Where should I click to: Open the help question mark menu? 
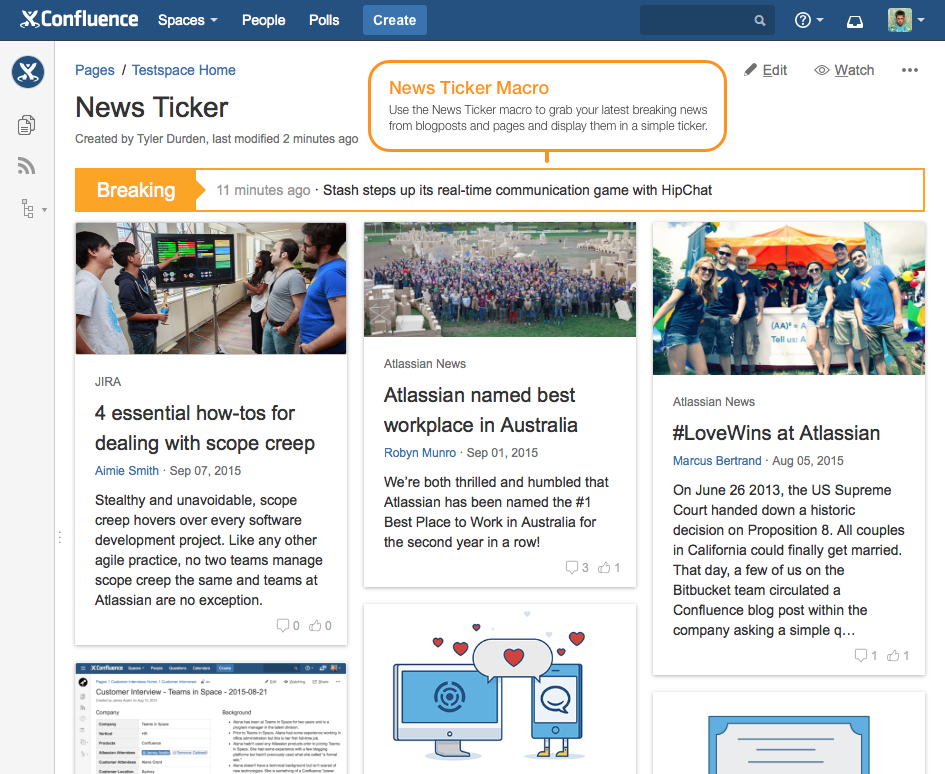coord(808,20)
